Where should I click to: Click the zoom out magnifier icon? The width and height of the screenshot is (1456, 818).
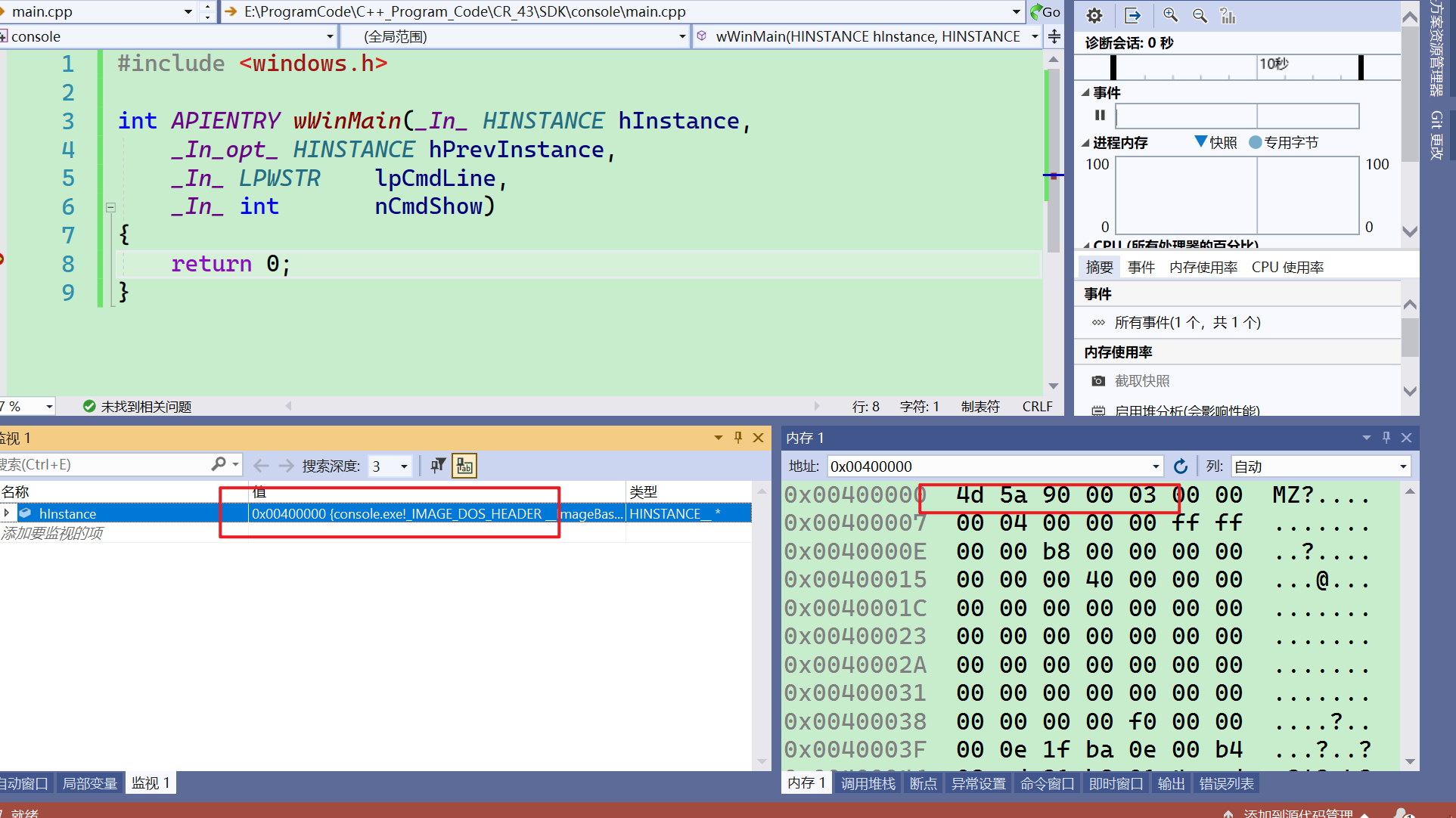click(1200, 16)
